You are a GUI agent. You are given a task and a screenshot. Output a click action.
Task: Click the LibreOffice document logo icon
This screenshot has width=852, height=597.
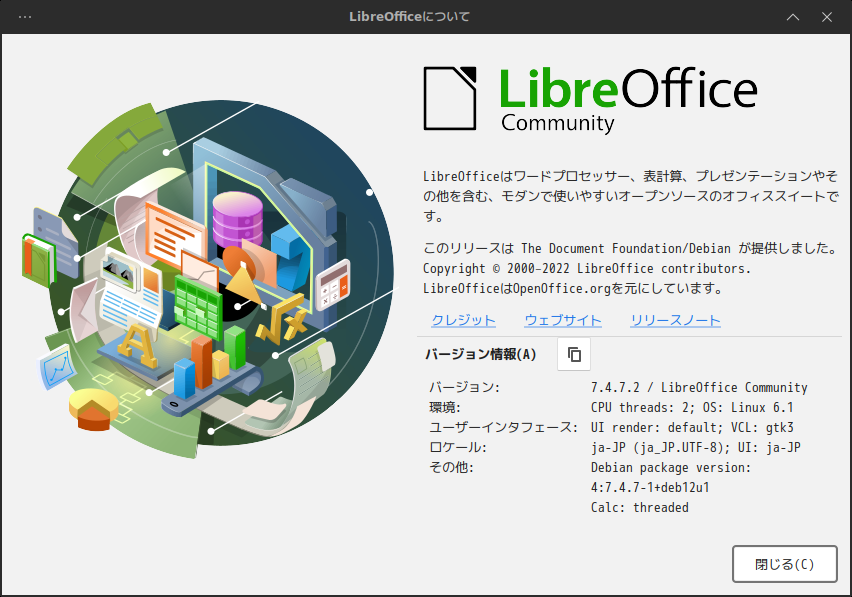click(x=450, y=98)
